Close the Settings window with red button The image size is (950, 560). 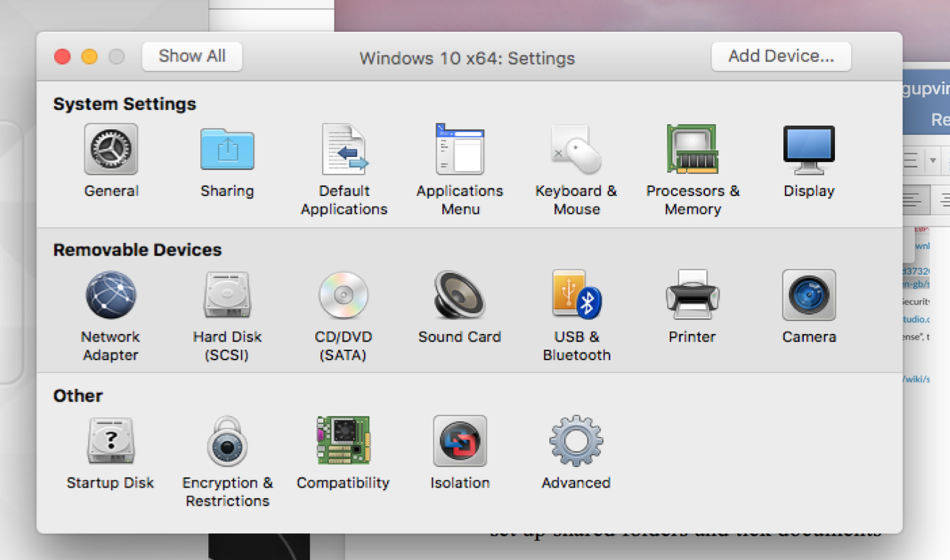click(x=62, y=57)
